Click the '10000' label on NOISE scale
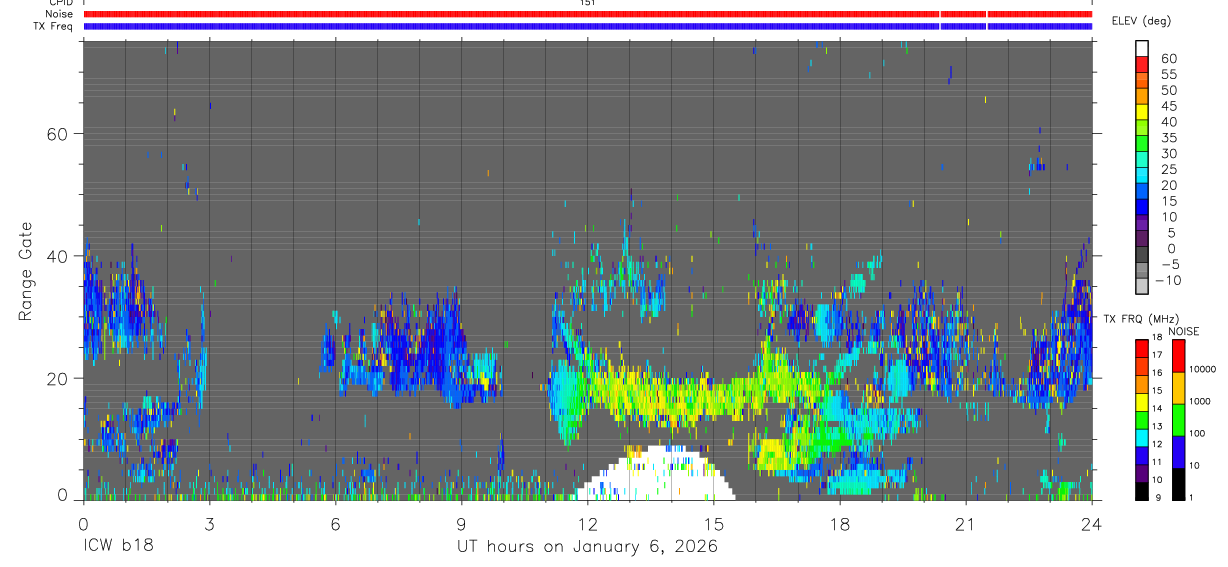This screenshot has width=1228, height=567. click(x=1203, y=369)
